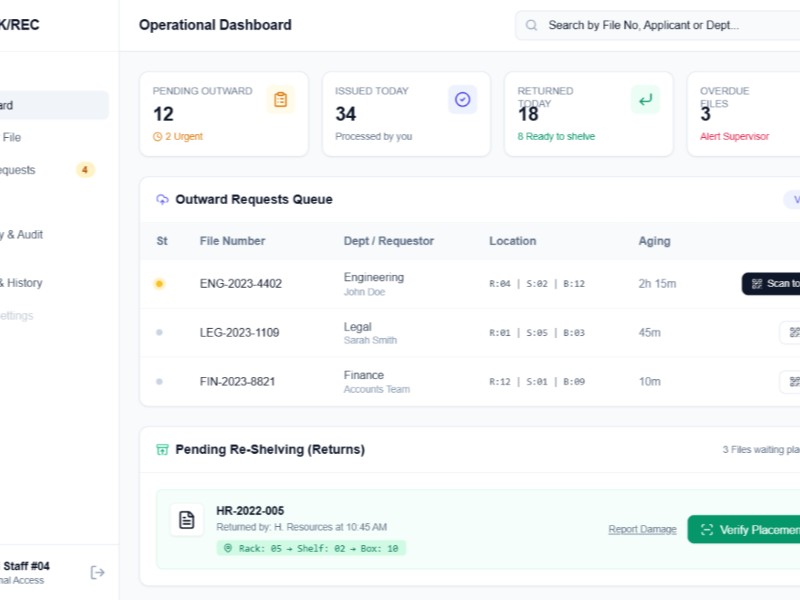Click the clipboard icon on Pending Outward card
This screenshot has width=800, height=600.
point(281,99)
